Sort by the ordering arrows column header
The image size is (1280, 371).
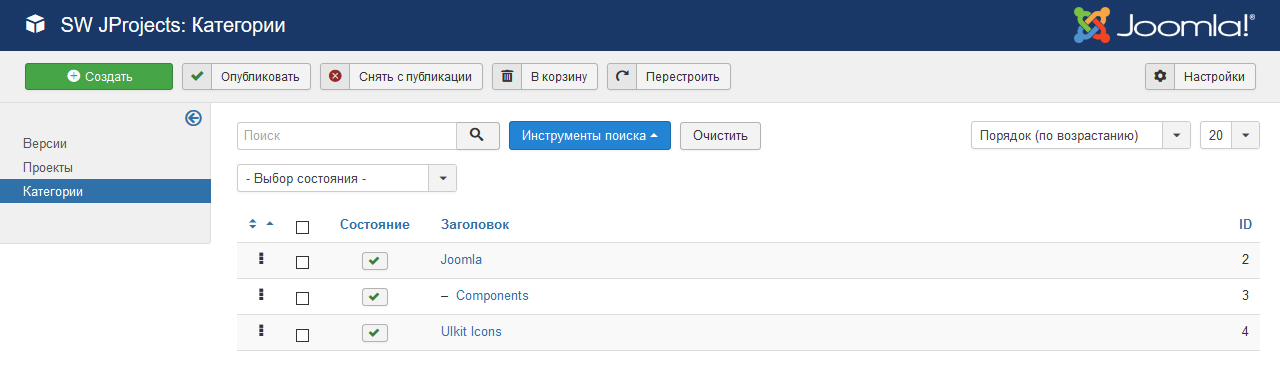pos(261,225)
